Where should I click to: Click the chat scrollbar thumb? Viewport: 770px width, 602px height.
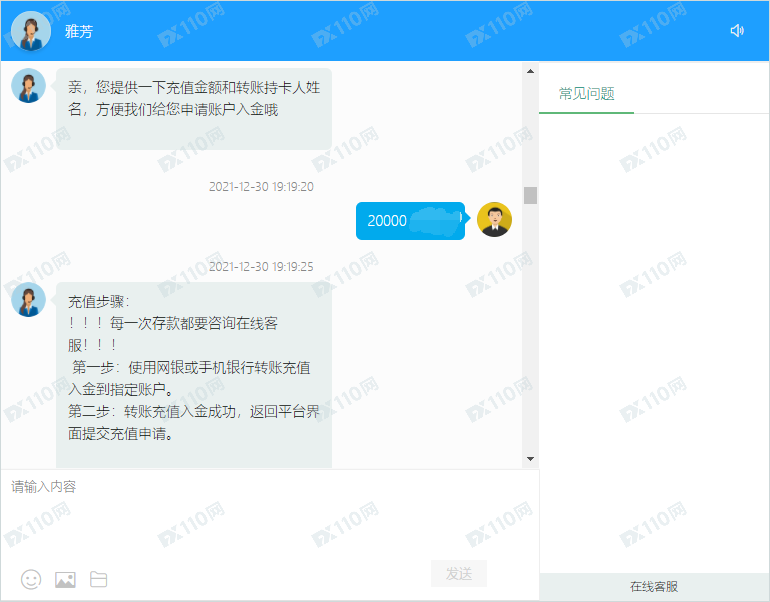tap(530, 195)
